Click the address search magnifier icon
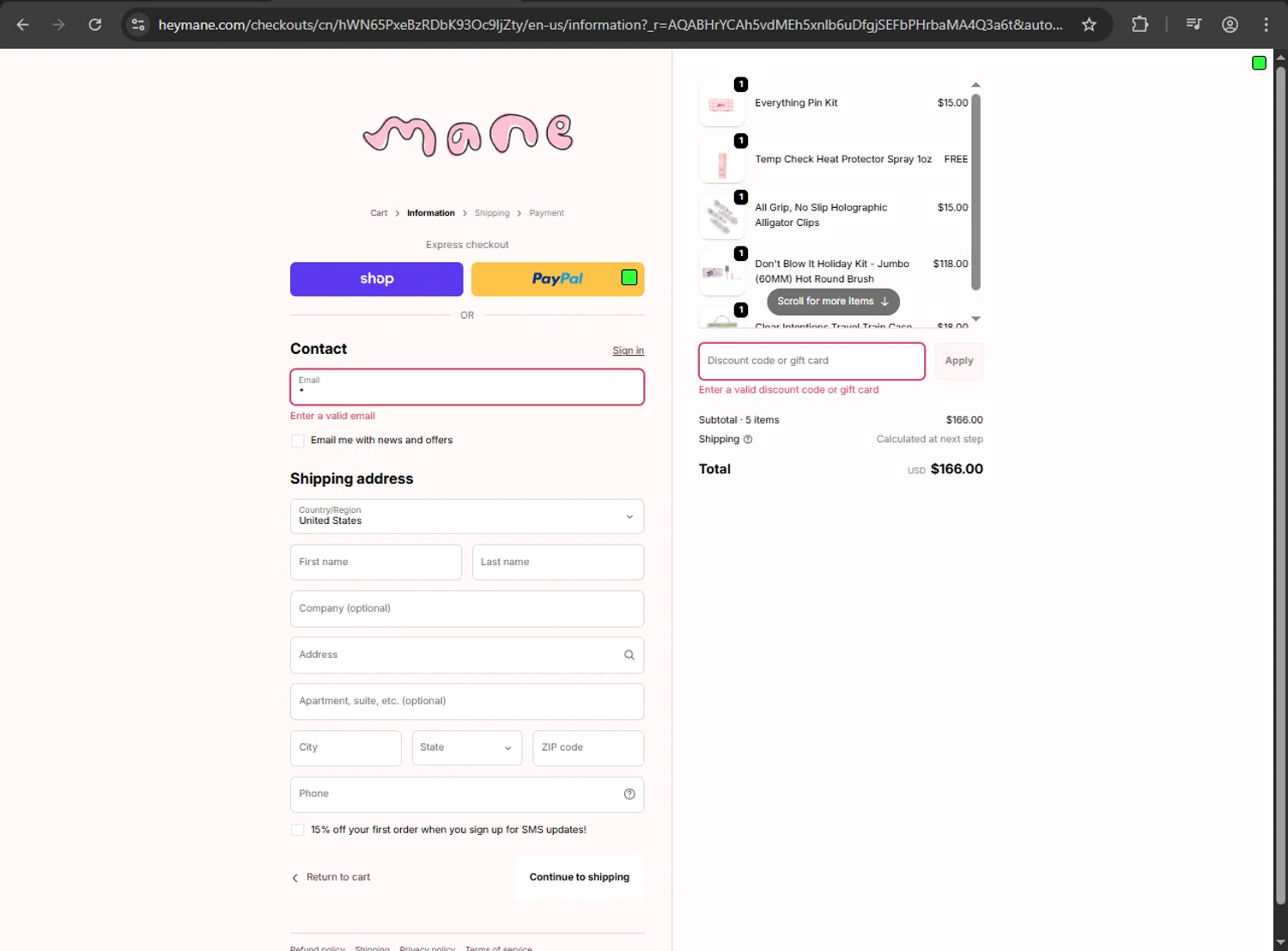Viewport: 1288px width, 951px height. point(629,655)
